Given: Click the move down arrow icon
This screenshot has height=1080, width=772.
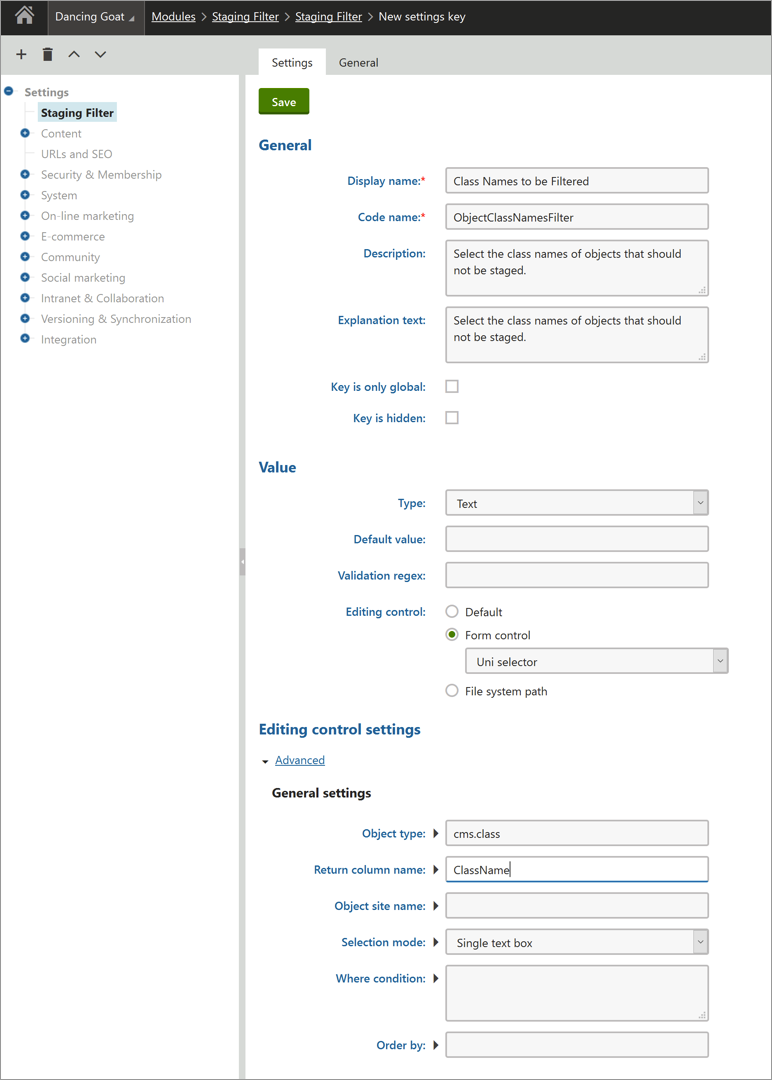Looking at the screenshot, I should [x=101, y=54].
